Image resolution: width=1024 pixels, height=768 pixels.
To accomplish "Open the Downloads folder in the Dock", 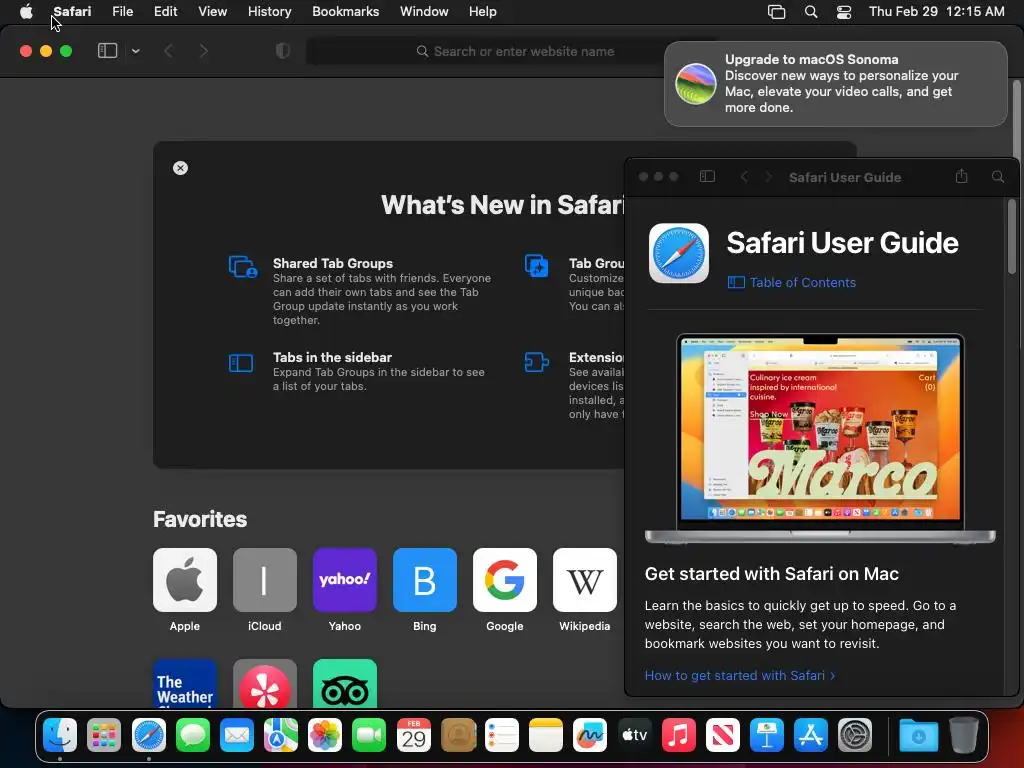I will pos(918,735).
